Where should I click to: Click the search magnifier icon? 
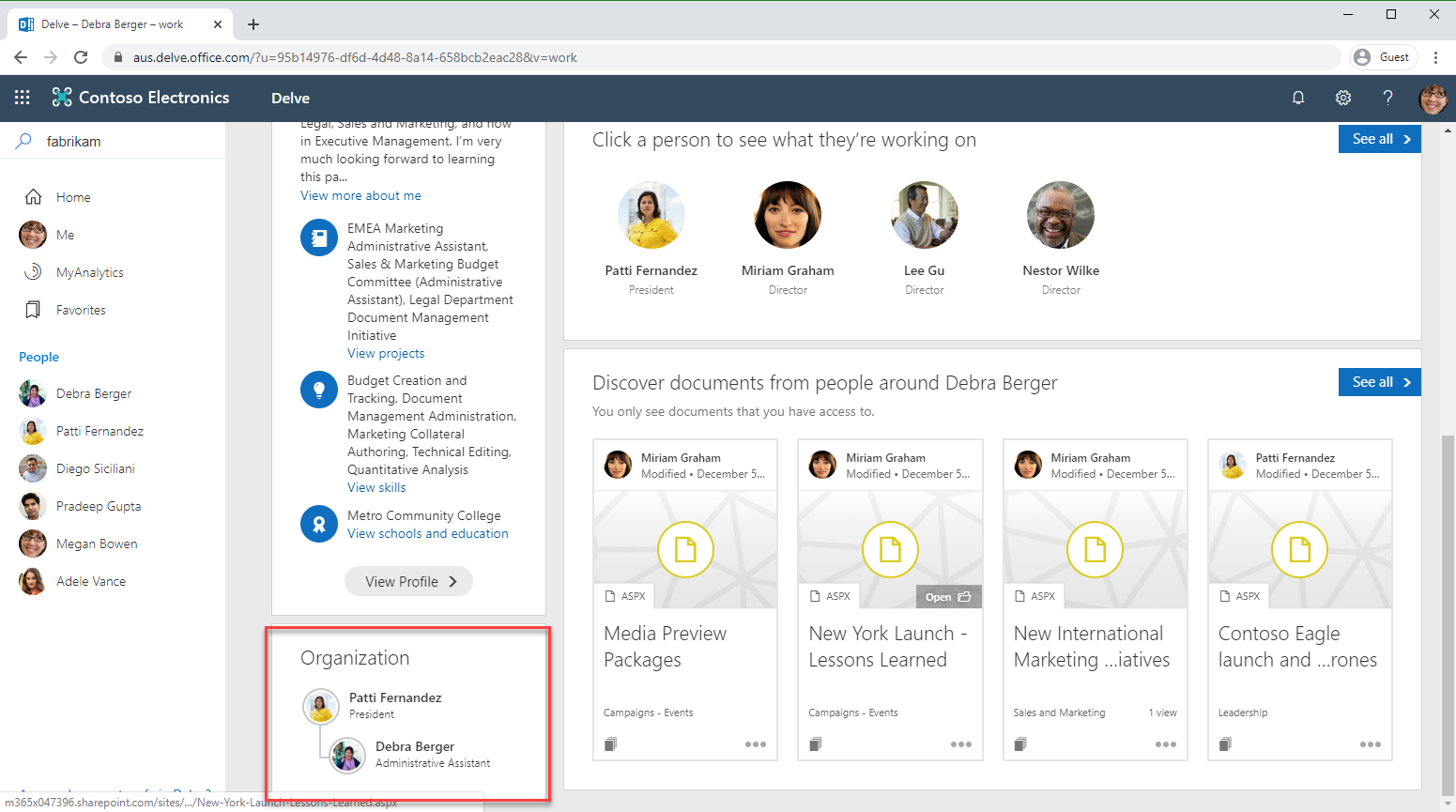pos(24,141)
